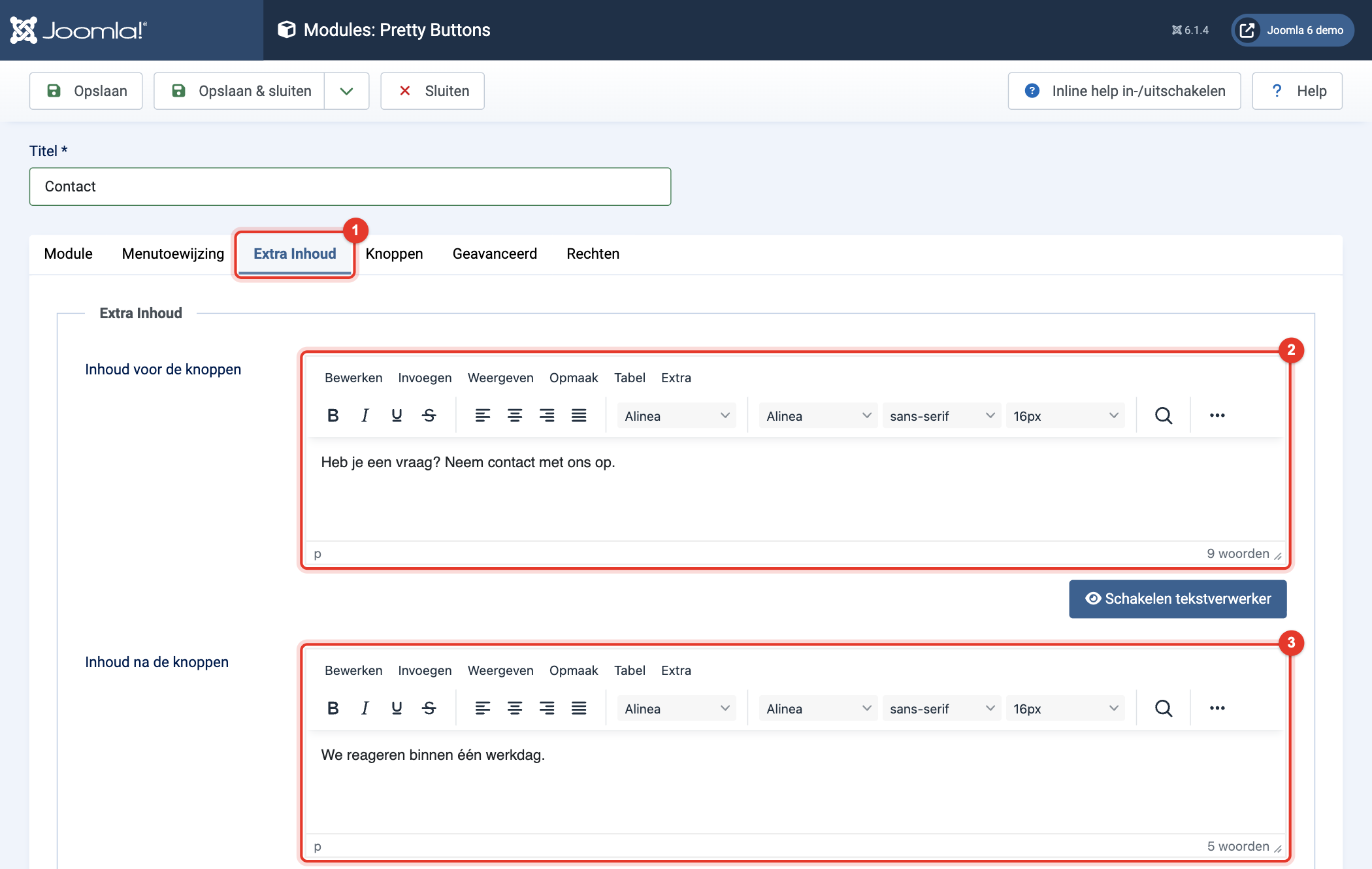
Task: Click the Opslaan & sluiten button
Action: [239, 91]
